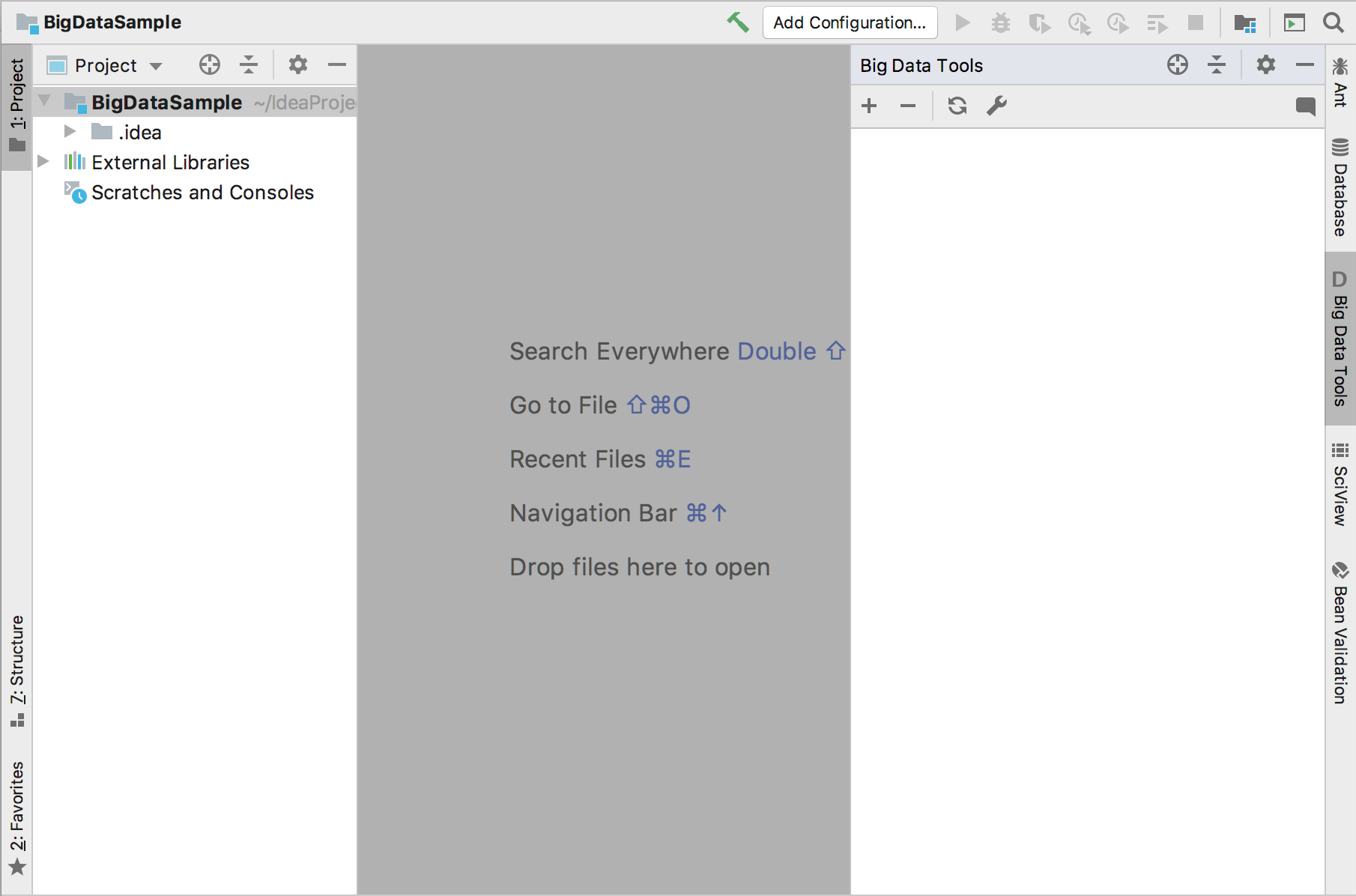Open Search Everywhere with the magnifier icon
Image resolution: width=1356 pixels, height=896 pixels.
[x=1334, y=22]
